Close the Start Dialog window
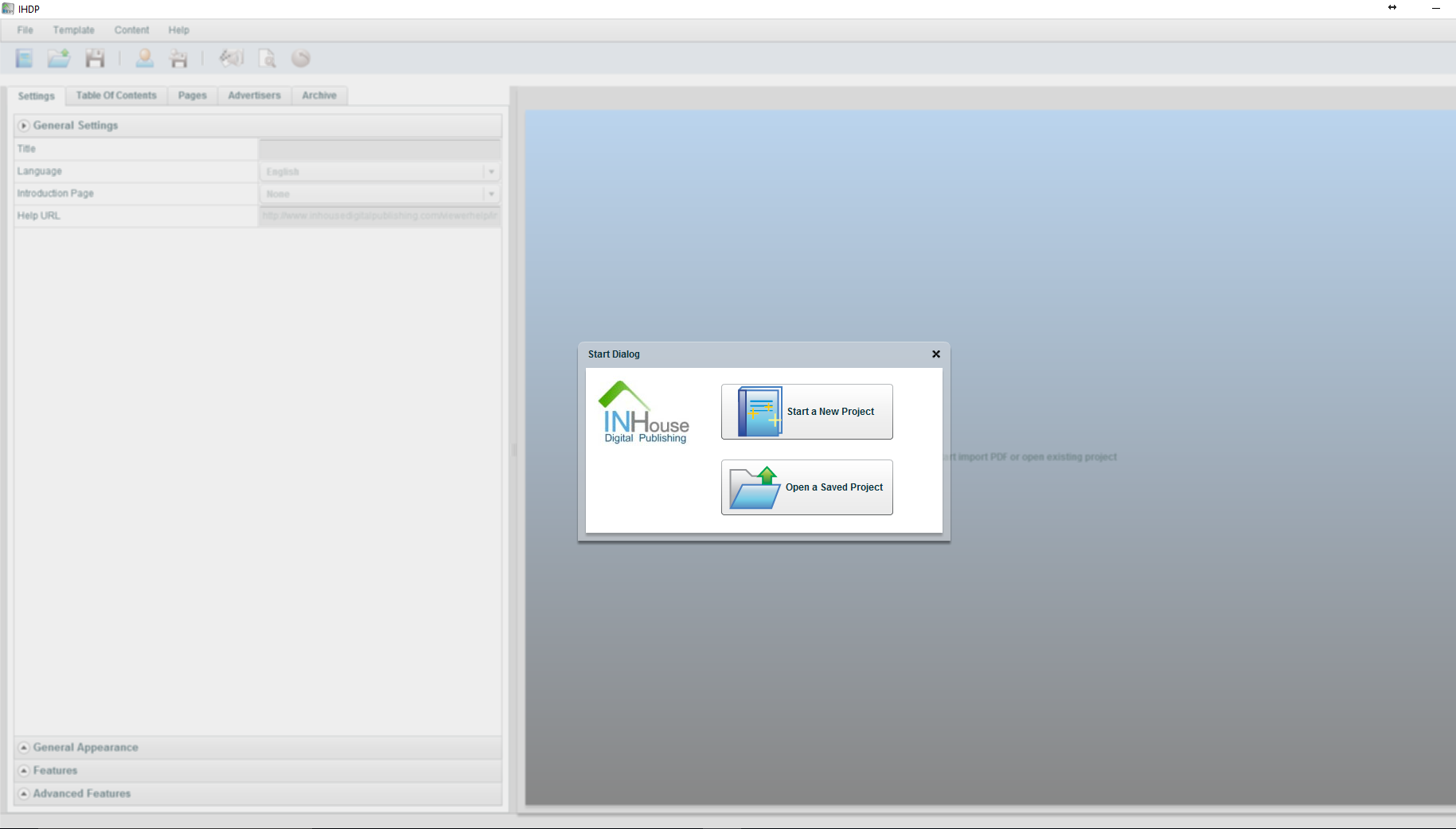 936,354
